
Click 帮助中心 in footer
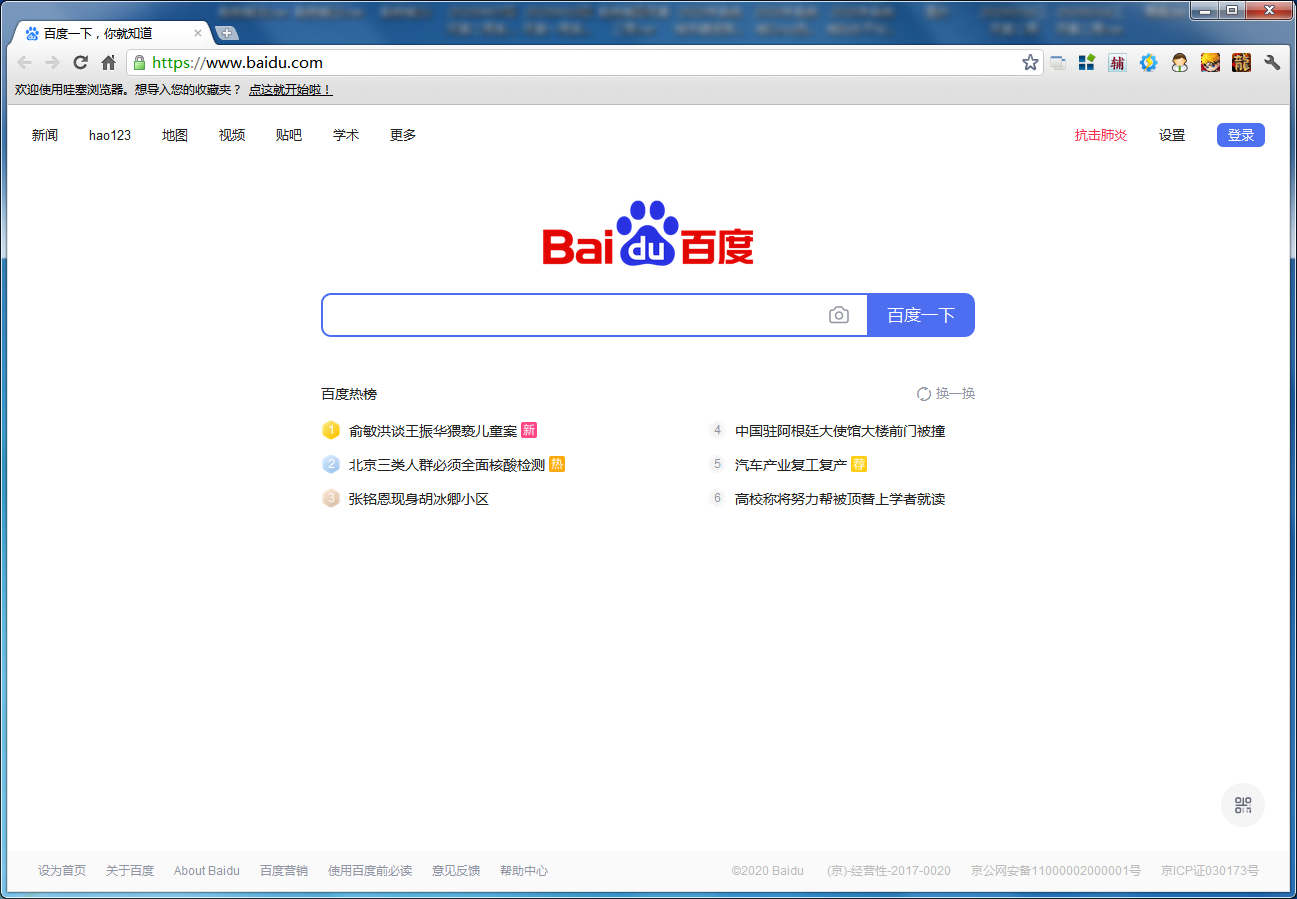[x=524, y=871]
